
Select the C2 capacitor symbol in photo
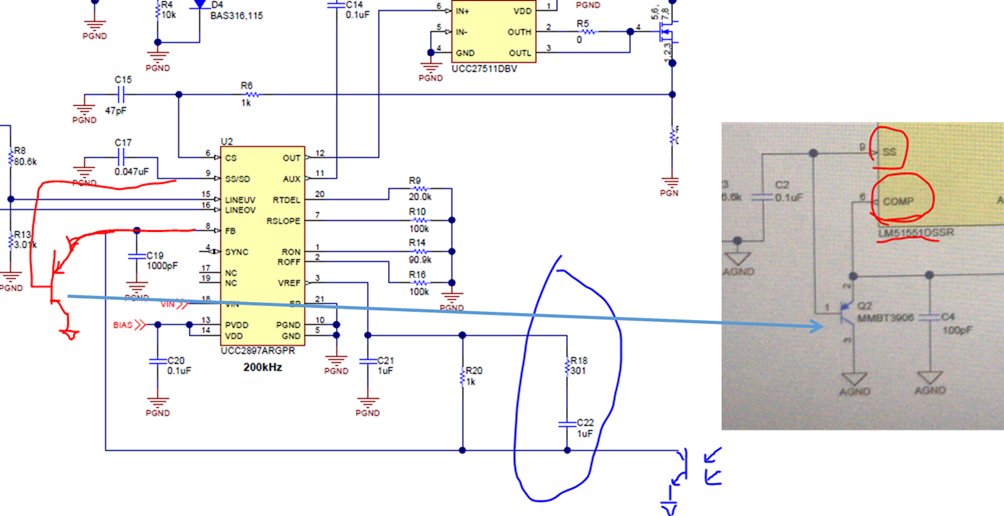click(762, 197)
